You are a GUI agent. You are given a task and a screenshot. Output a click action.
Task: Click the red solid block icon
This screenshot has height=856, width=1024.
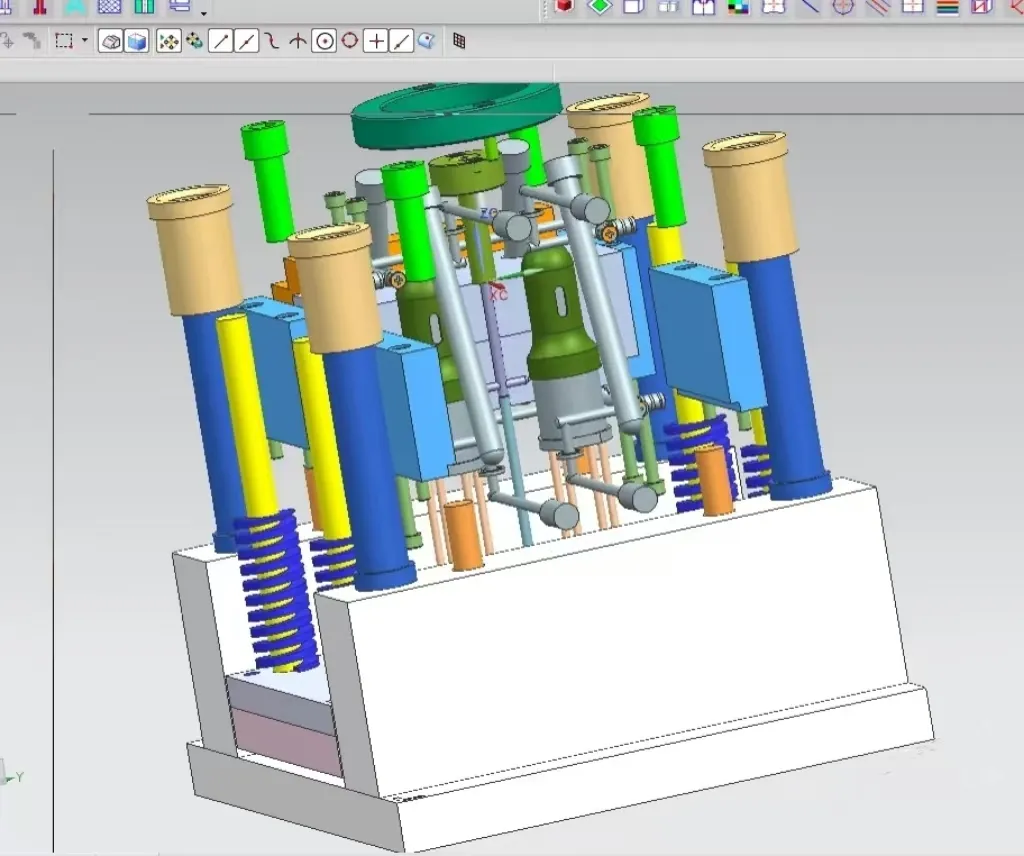(564, 7)
